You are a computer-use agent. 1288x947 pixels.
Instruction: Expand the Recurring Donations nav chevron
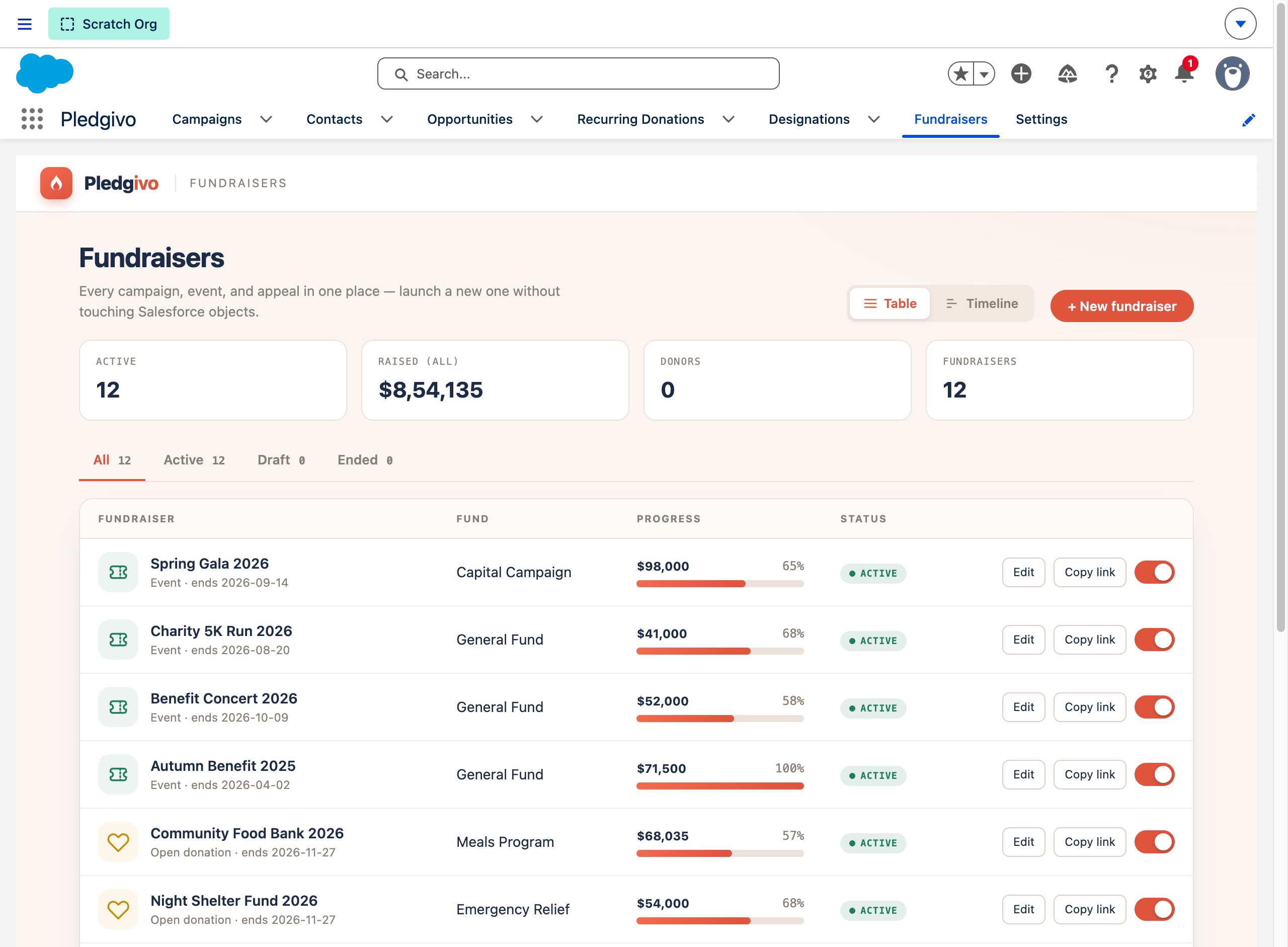click(x=729, y=119)
